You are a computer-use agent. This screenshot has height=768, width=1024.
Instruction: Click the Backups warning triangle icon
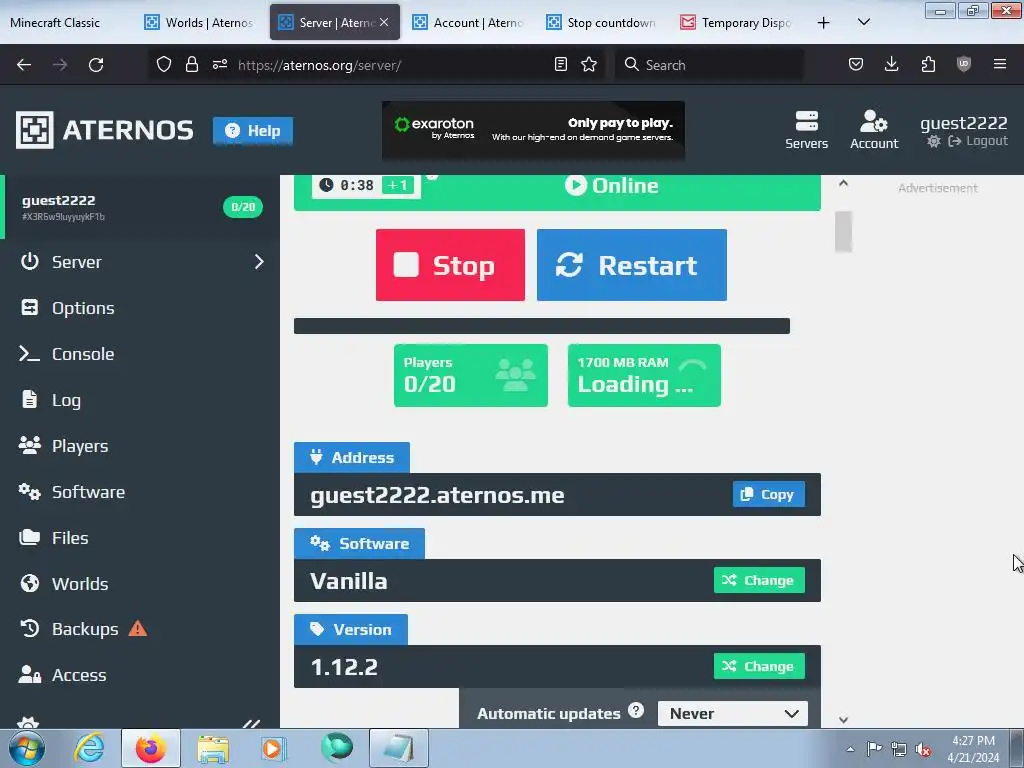point(138,628)
